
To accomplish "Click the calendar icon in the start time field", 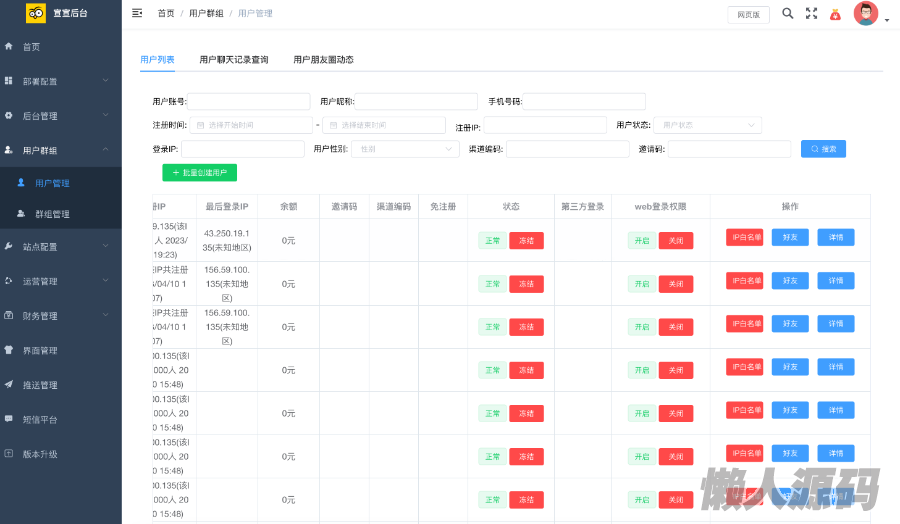I will point(200,125).
